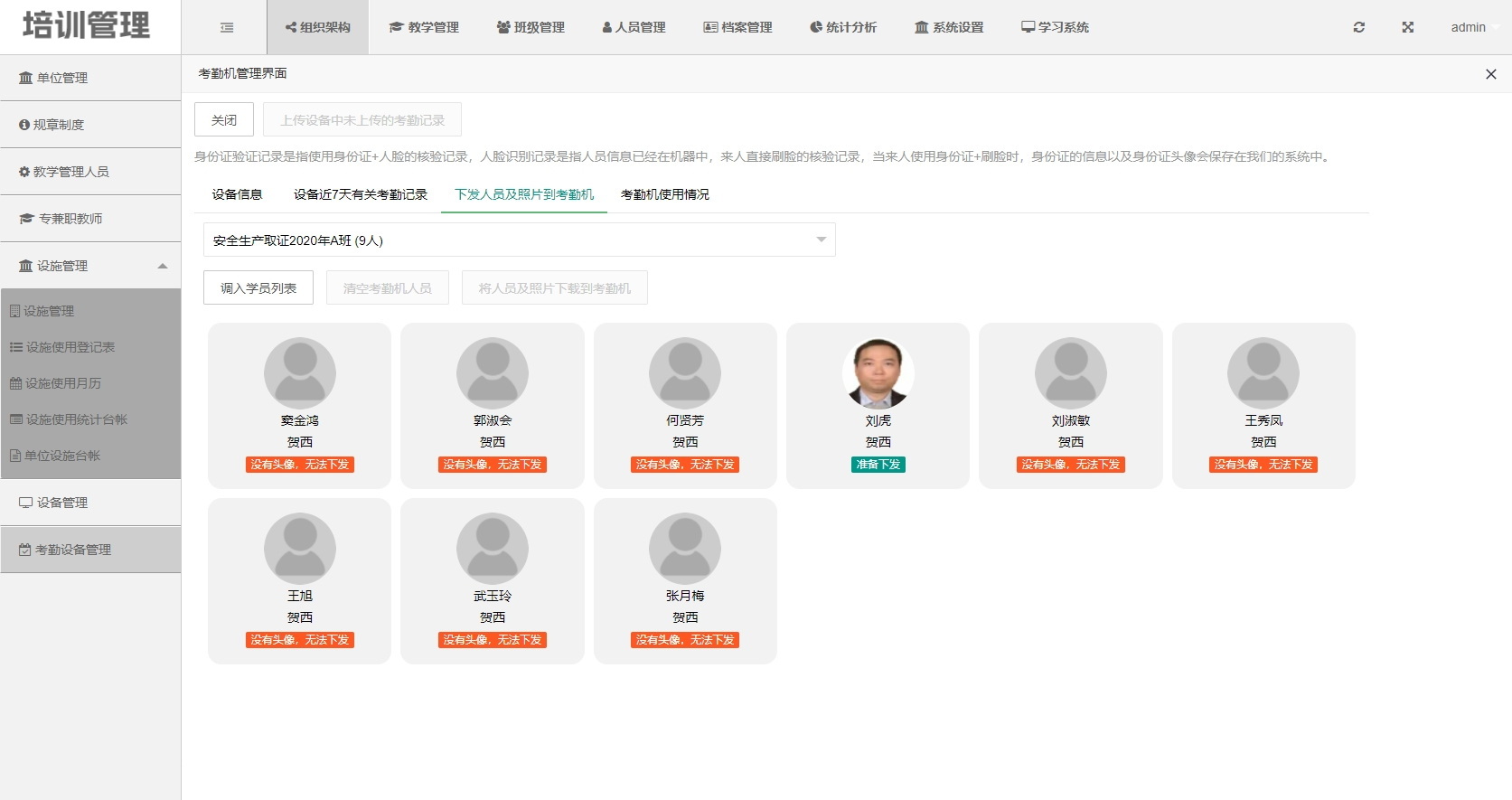Click the sidebar collapse menu icon
Viewport: 1512px width, 800px height.
(227, 28)
